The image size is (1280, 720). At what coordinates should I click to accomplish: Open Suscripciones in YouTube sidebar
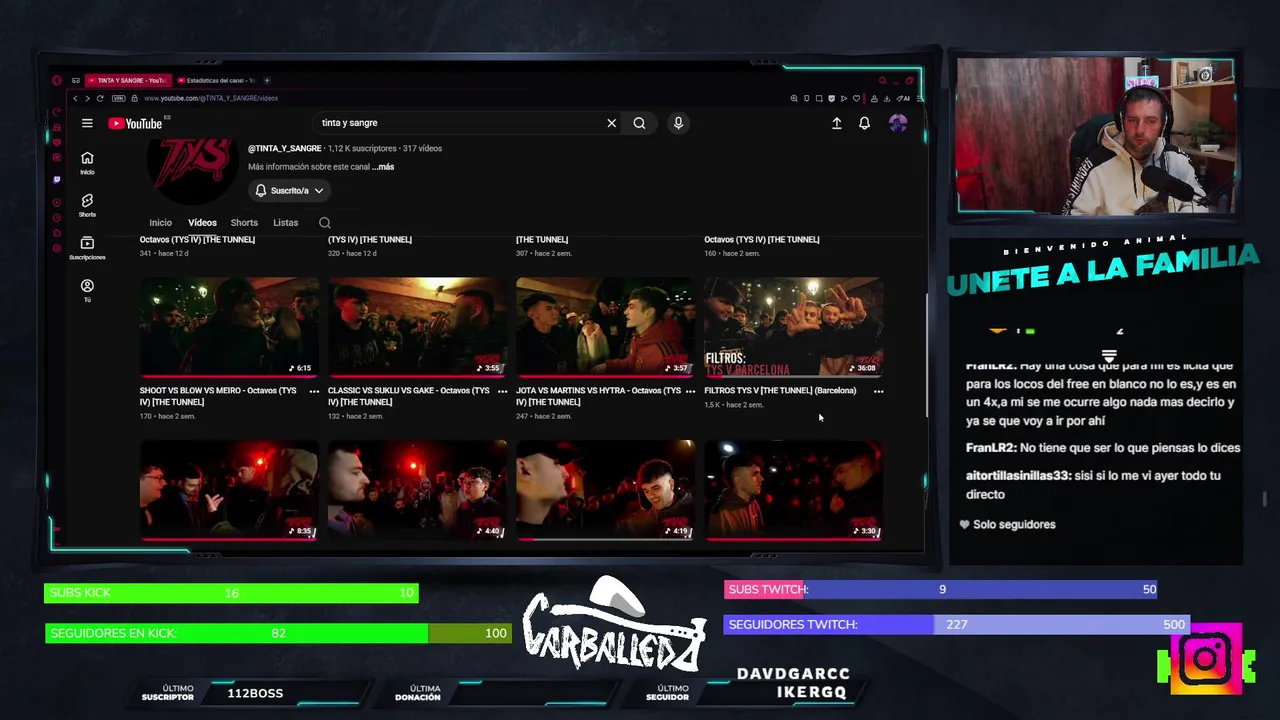click(87, 248)
